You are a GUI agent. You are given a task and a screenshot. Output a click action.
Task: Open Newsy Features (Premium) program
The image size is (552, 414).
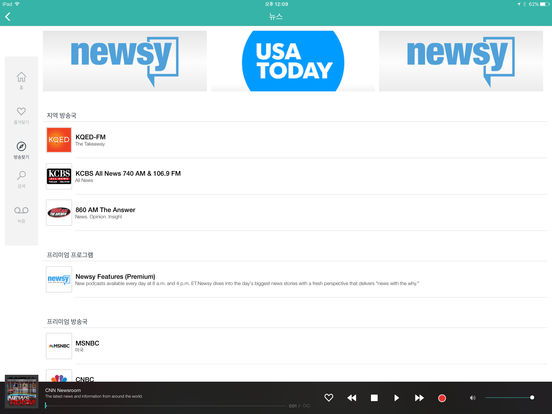[x=296, y=280]
